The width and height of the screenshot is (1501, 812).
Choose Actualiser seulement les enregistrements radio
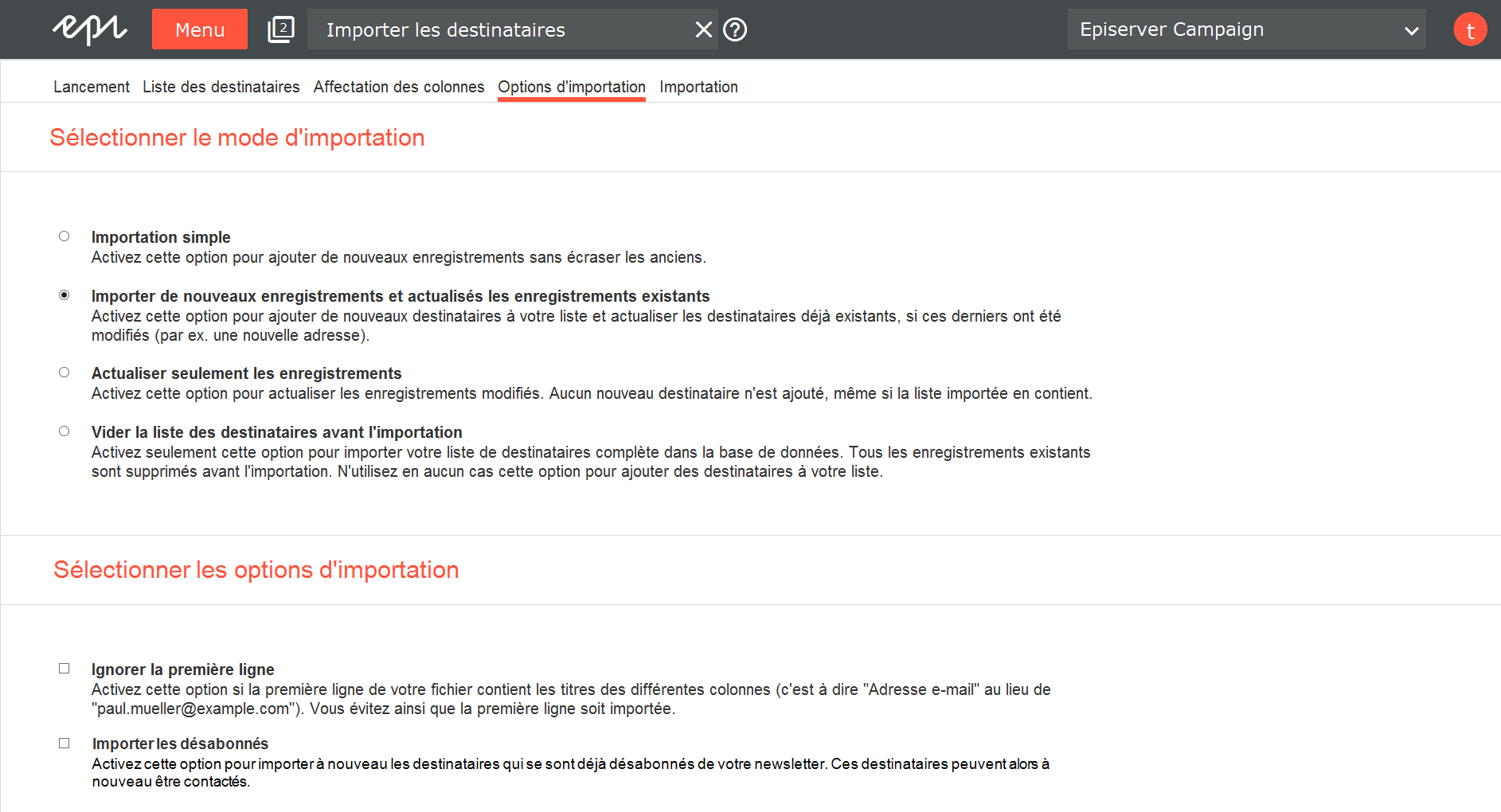[x=64, y=373]
